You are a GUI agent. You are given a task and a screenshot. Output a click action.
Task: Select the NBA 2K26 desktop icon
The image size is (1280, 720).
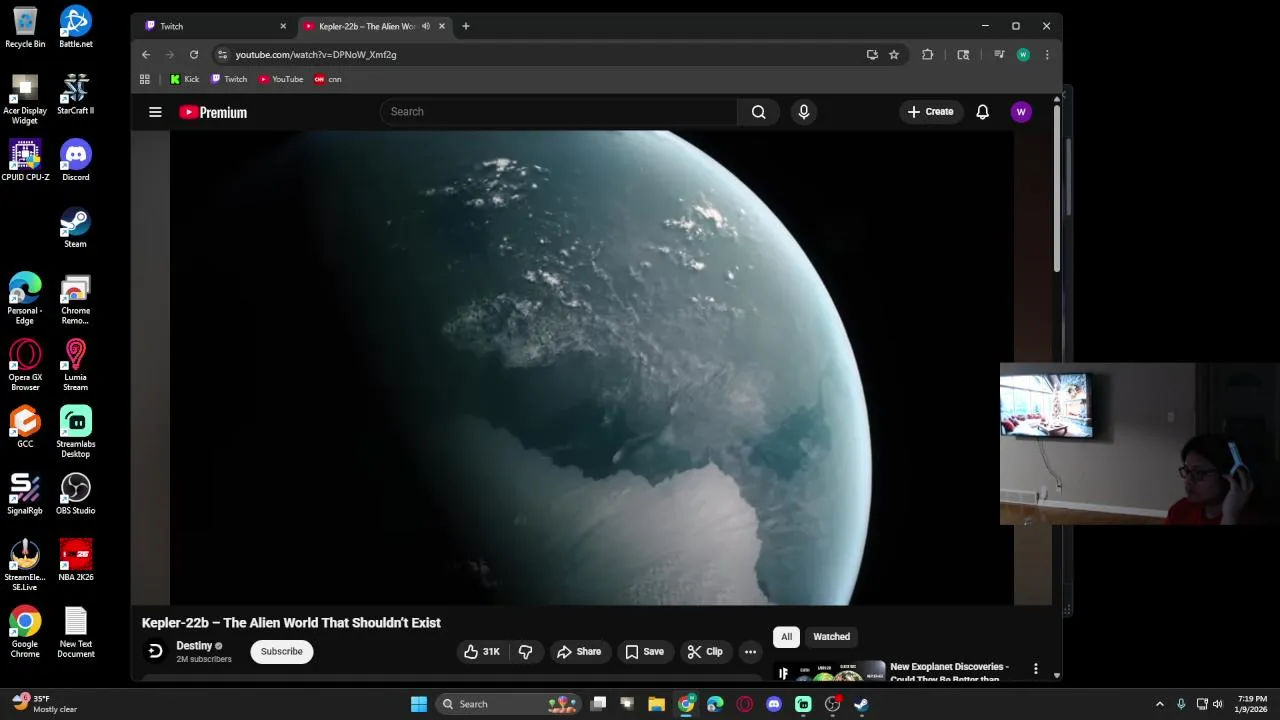75,561
